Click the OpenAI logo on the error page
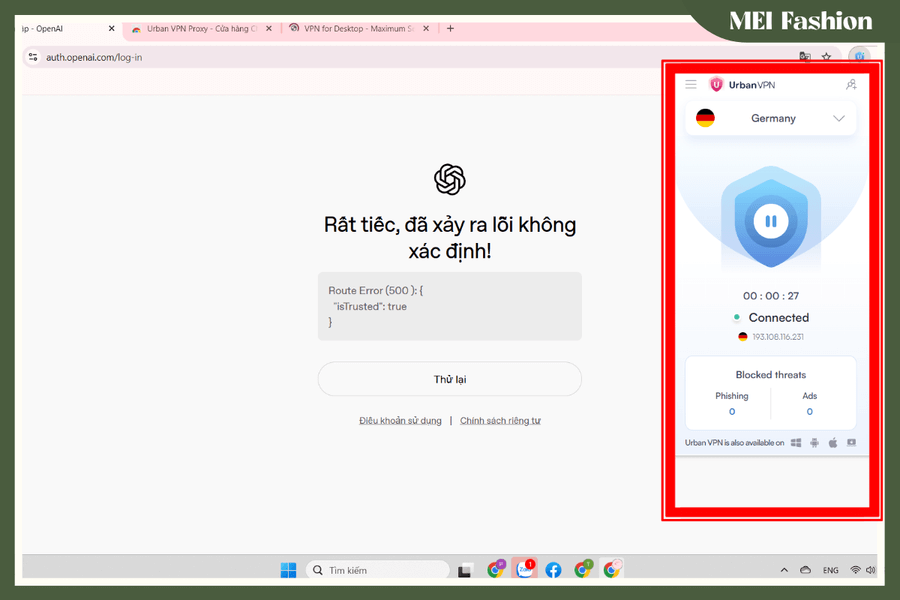Screen dimensions: 900x600 (449, 179)
